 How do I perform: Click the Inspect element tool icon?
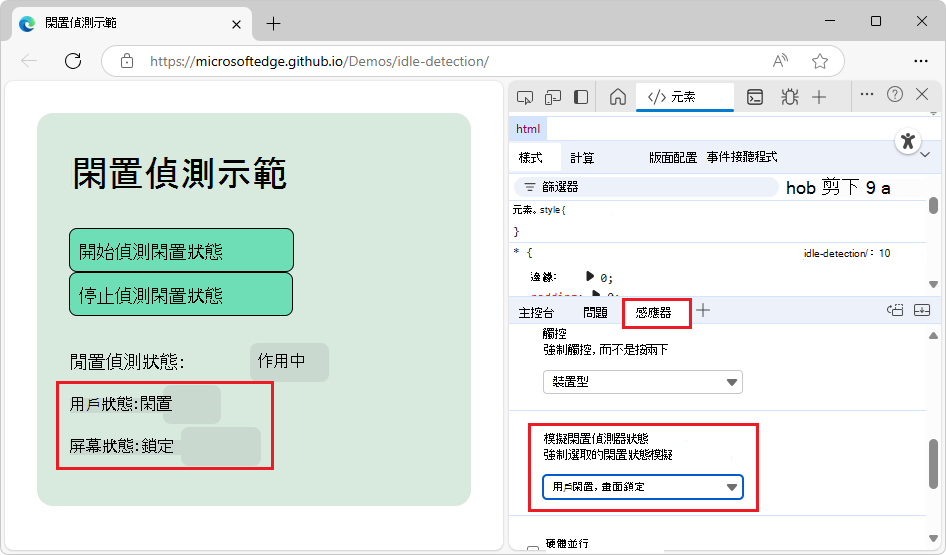[525, 97]
